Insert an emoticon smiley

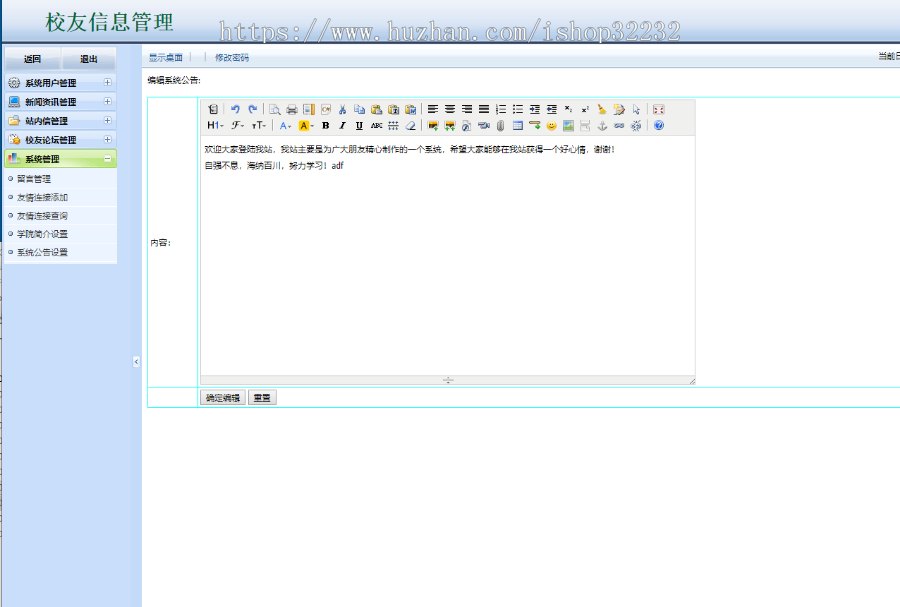pos(552,126)
